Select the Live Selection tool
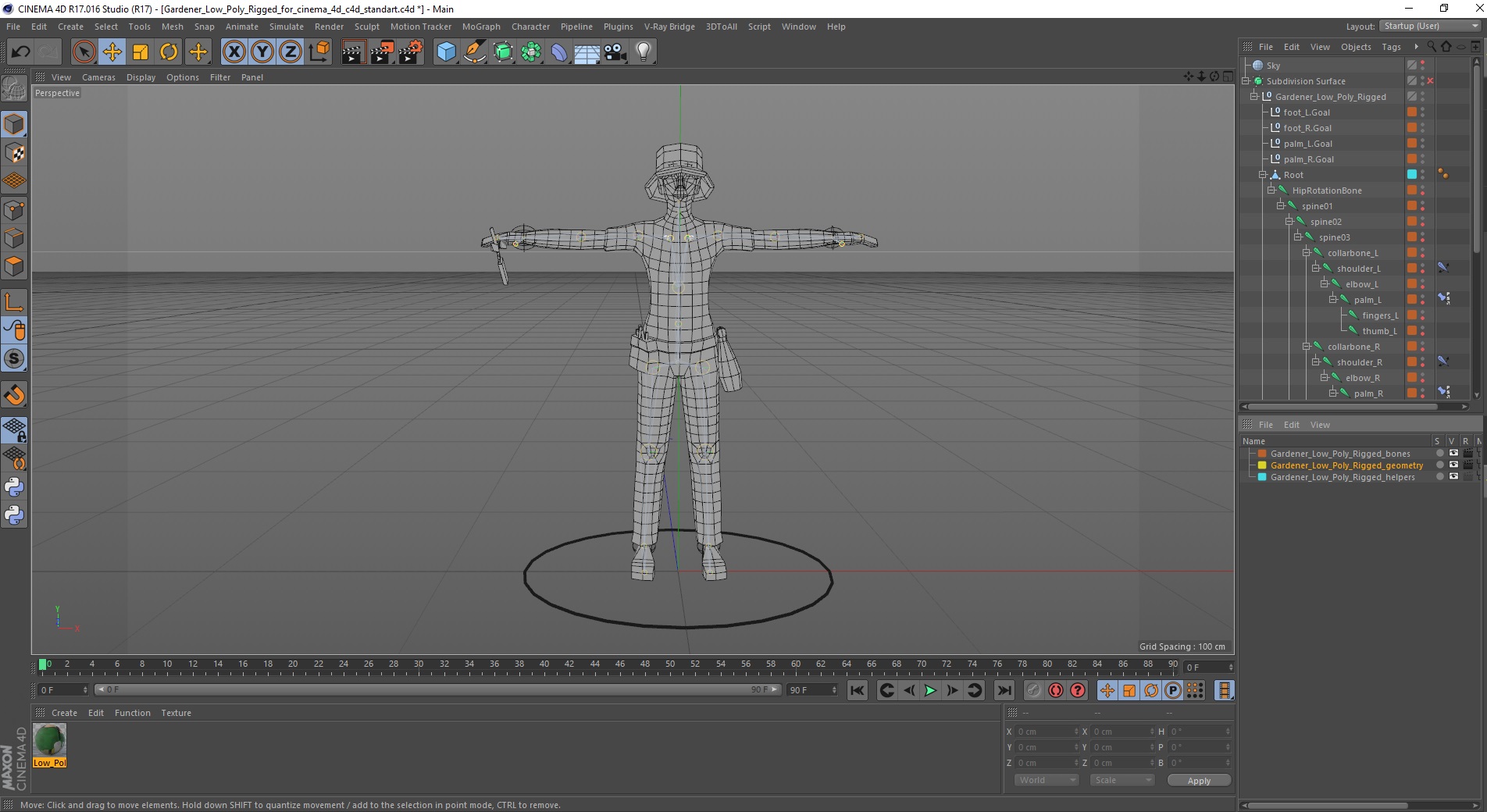Viewport: 1487px width, 812px height. click(x=84, y=52)
